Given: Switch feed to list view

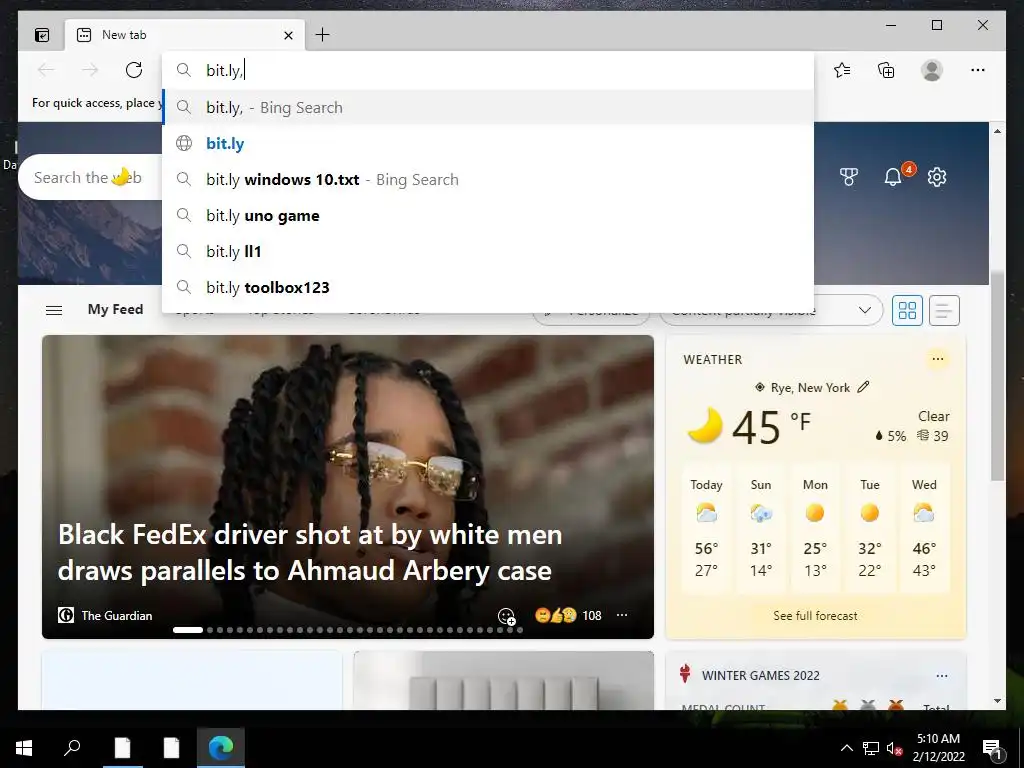Looking at the screenshot, I should [944, 310].
